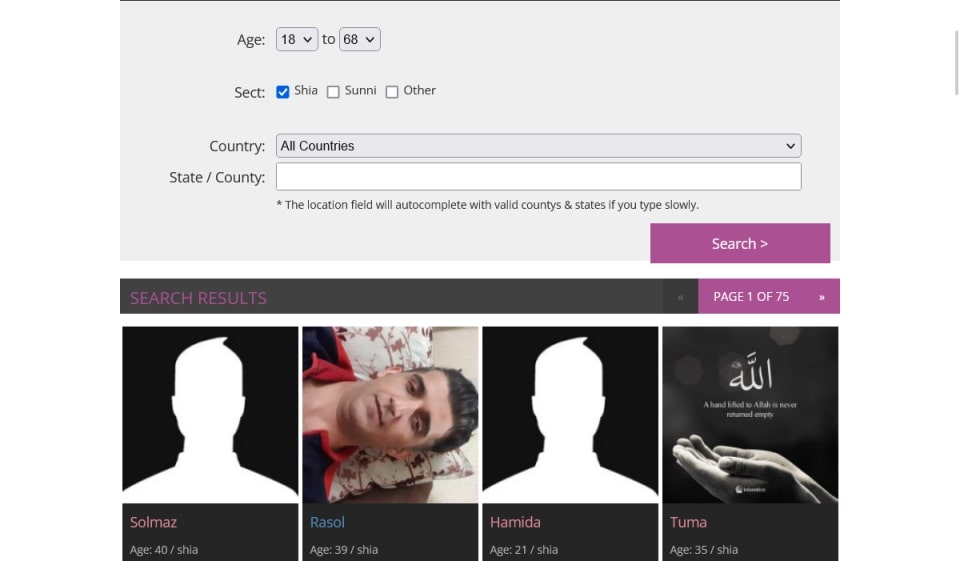Click Rasol's profile photo
The width and height of the screenshot is (960, 561).
tap(390, 414)
